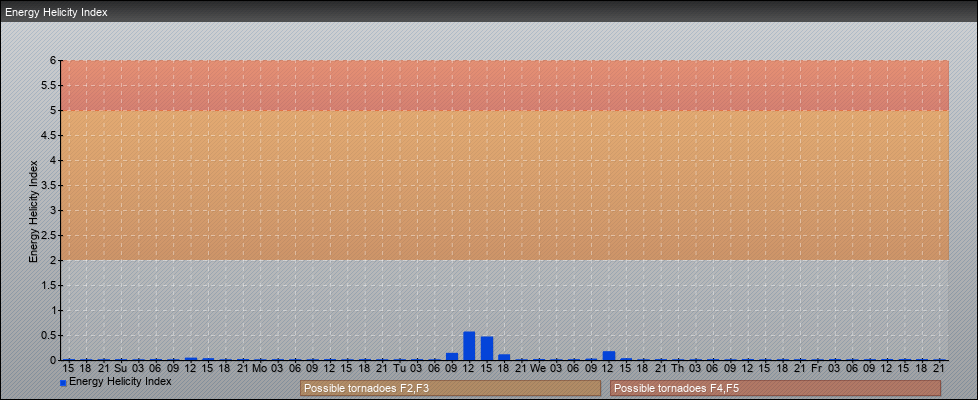Click the y-axis value 2

pyautogui.click(x=54, y=260)
